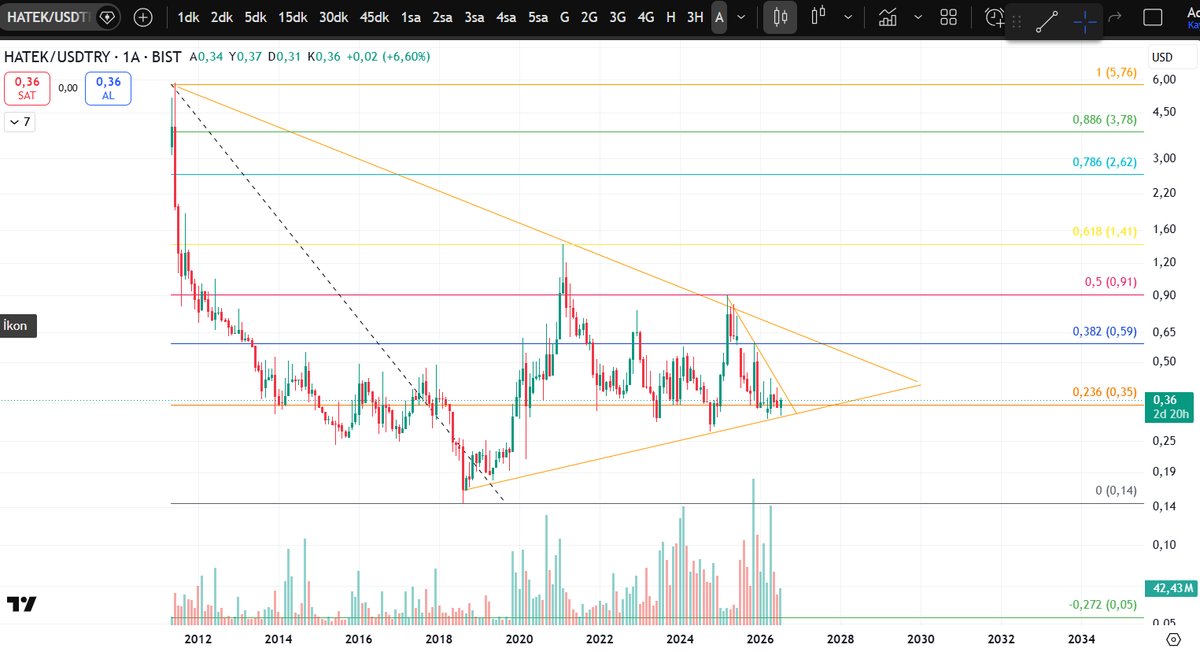This screenshot has height=652, width=1200.
Task: Choose the 3H interval
Action: pyautogui.click(x=695, y=17)
